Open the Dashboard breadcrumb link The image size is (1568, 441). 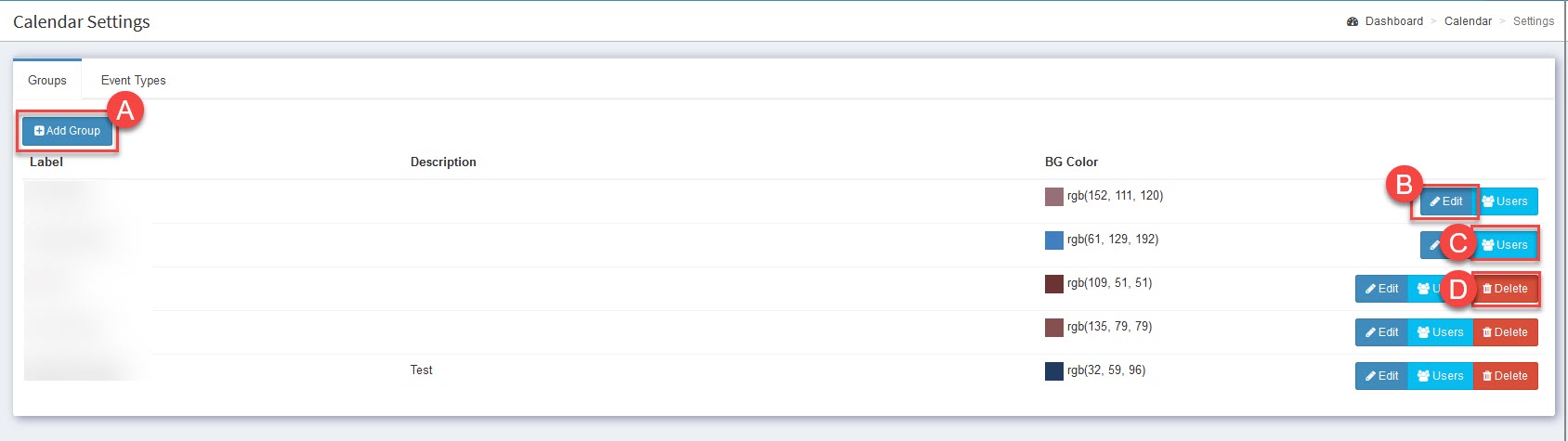tap(1393, 21)
